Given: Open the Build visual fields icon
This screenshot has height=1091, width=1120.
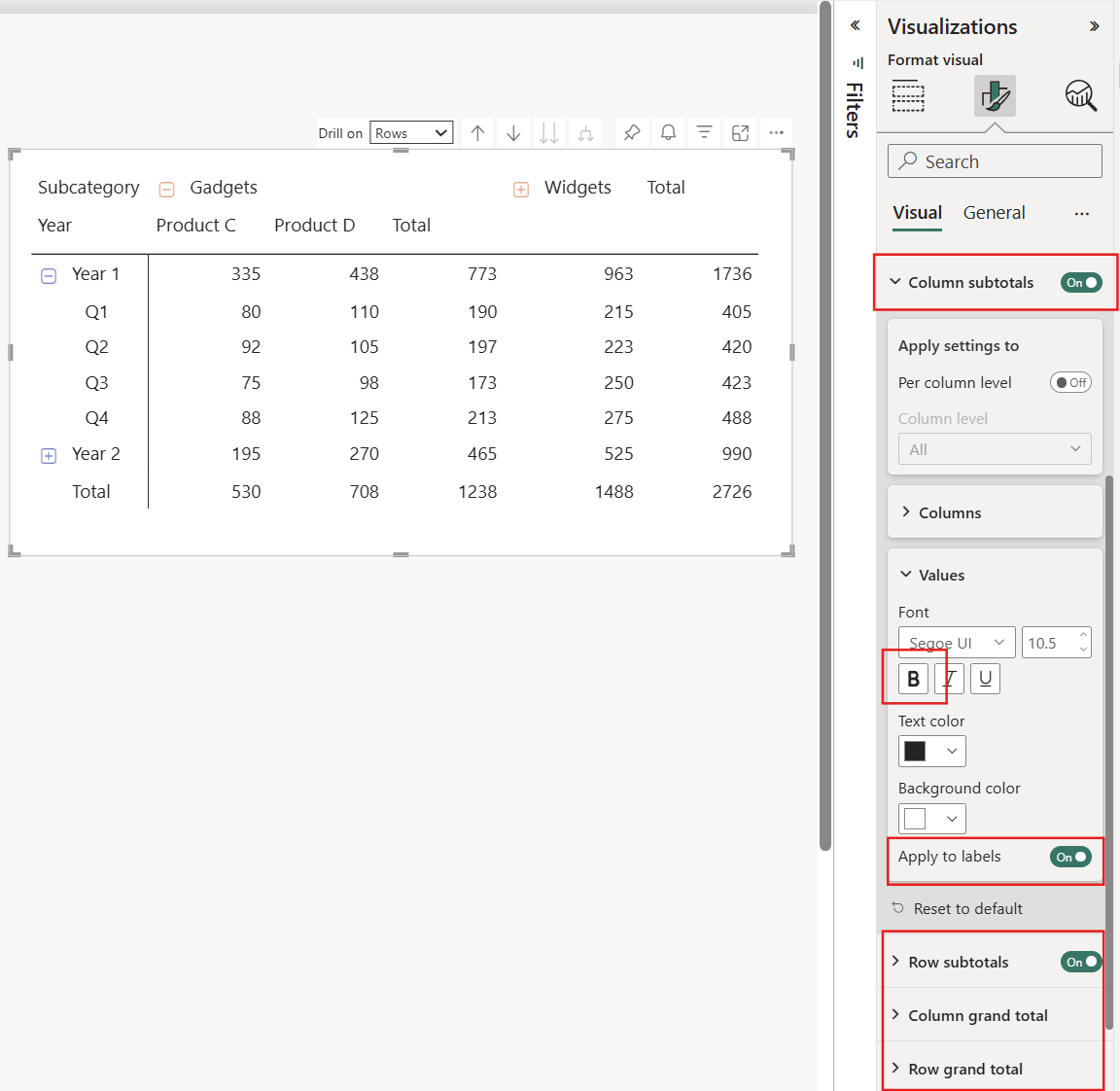Looking at the screenshot, I should click(x=908, y=95).
